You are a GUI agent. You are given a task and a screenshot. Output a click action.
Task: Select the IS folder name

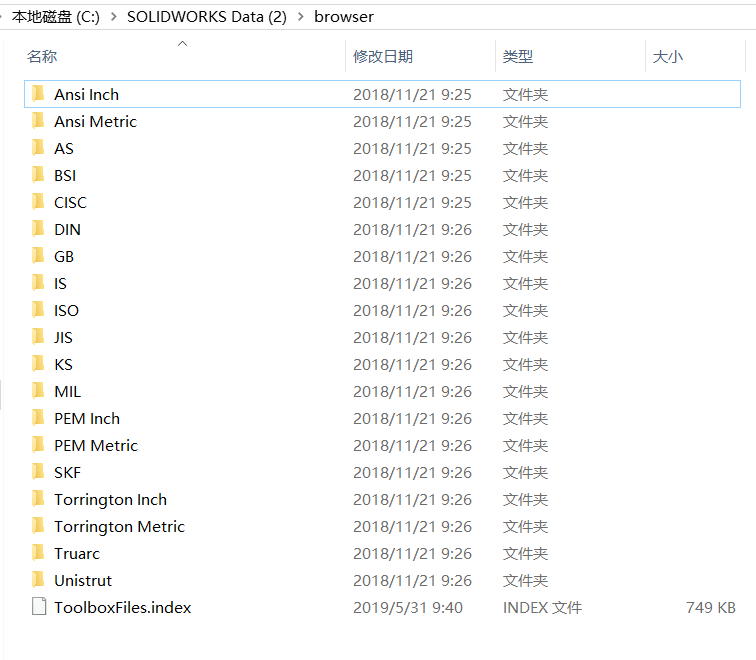tap(60, 283)
